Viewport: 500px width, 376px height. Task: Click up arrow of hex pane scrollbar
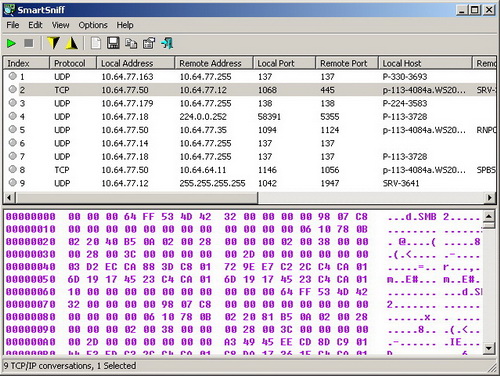point(488,216)
